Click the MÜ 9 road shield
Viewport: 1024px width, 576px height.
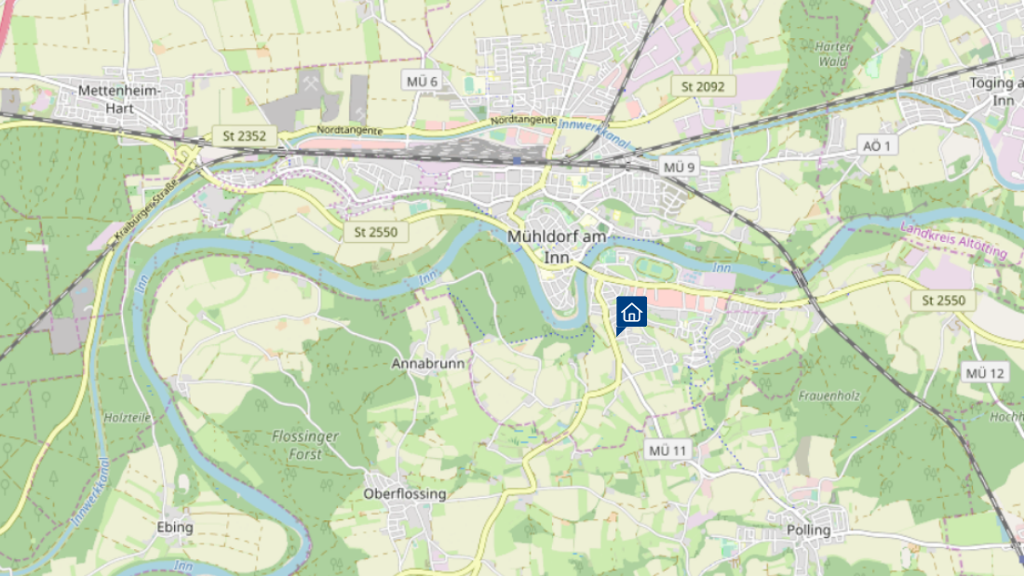(x=679, y=167)
